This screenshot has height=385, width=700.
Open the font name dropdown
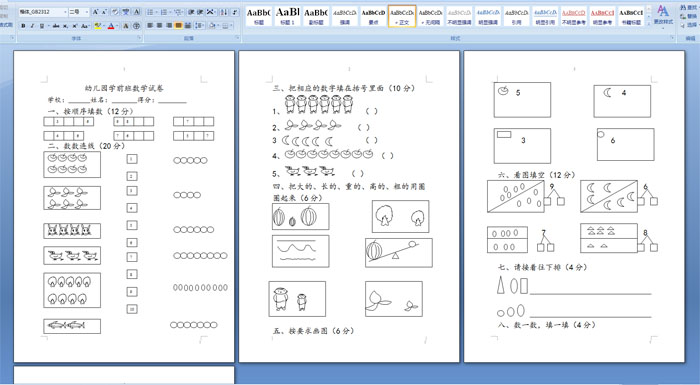(x=43, y=12)
